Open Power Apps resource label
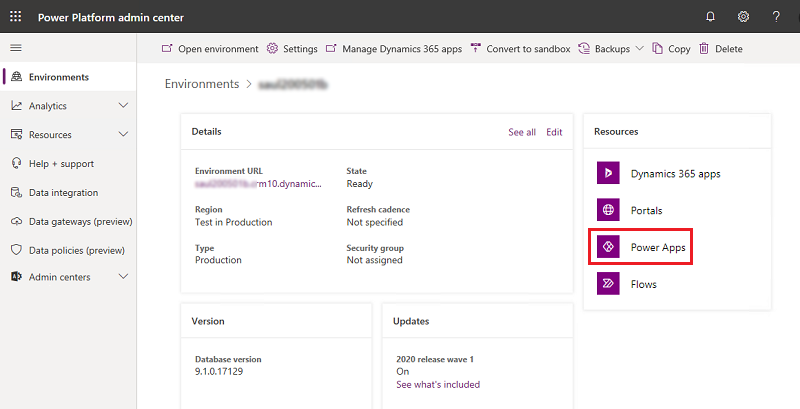 [658, 247]
